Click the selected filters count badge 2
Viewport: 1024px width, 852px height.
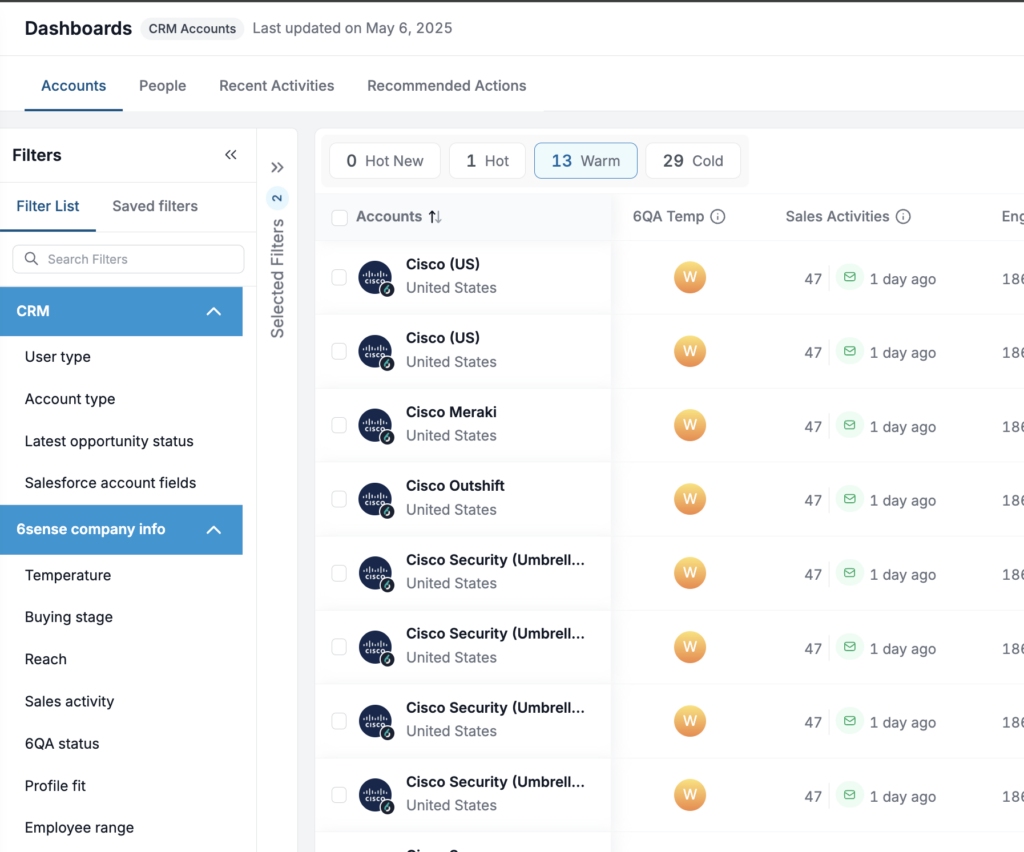277,198
